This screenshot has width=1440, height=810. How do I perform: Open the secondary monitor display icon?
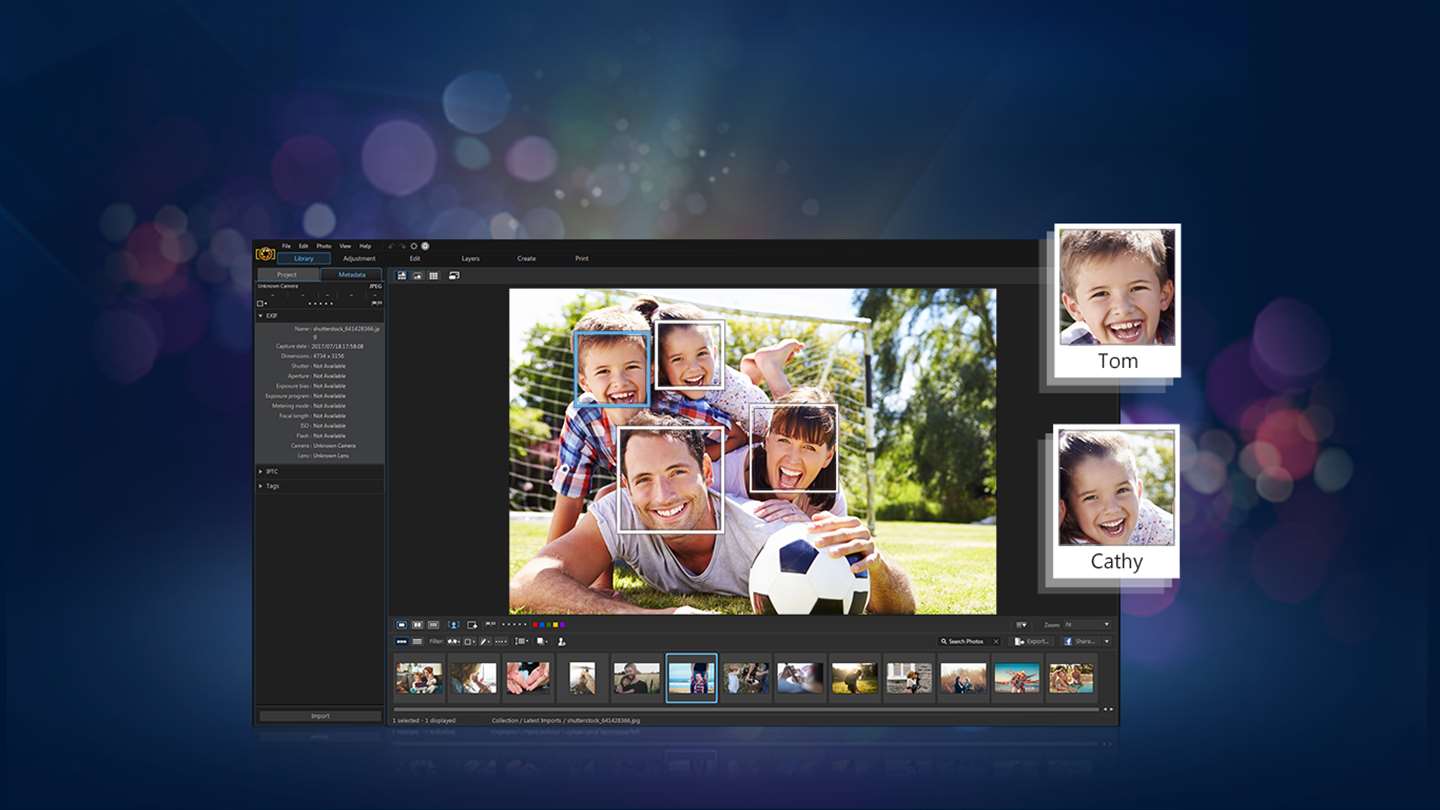(454, 276)
